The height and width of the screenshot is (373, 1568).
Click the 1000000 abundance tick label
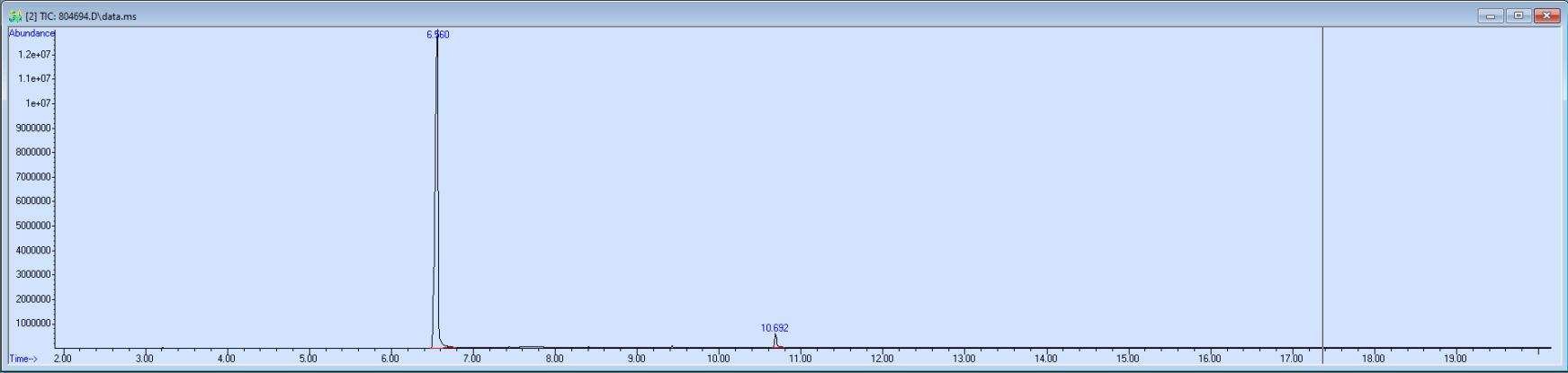pyautogui.click(x=33, y=324)
